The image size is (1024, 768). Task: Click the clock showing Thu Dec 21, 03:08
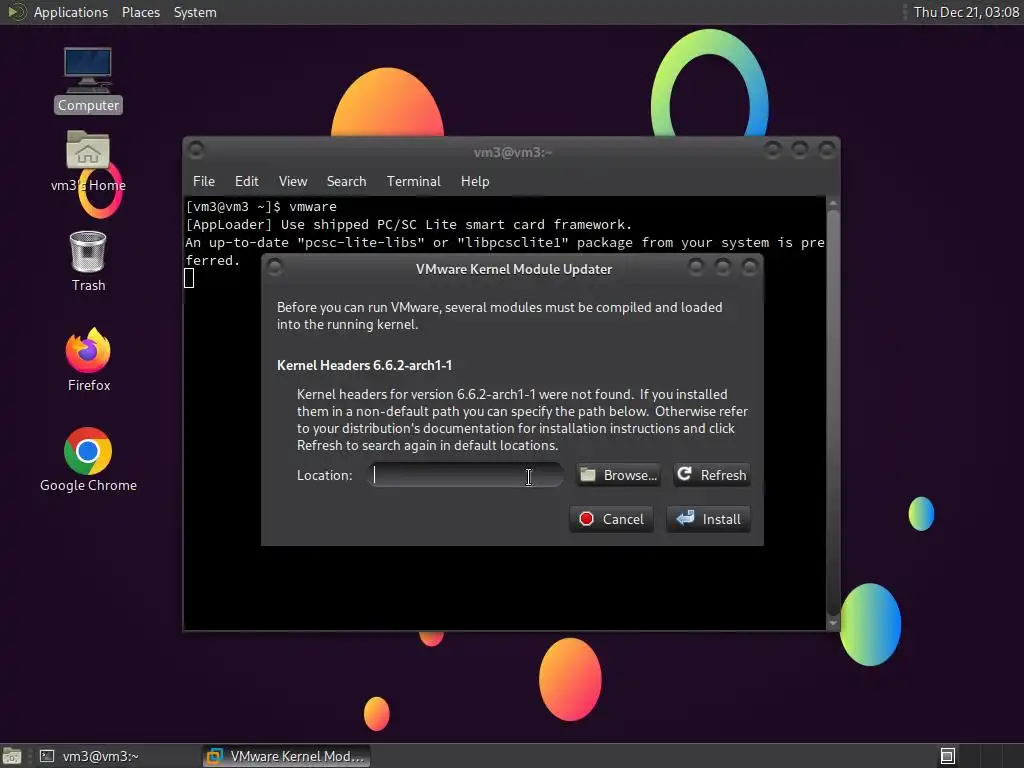pos(965,12)
